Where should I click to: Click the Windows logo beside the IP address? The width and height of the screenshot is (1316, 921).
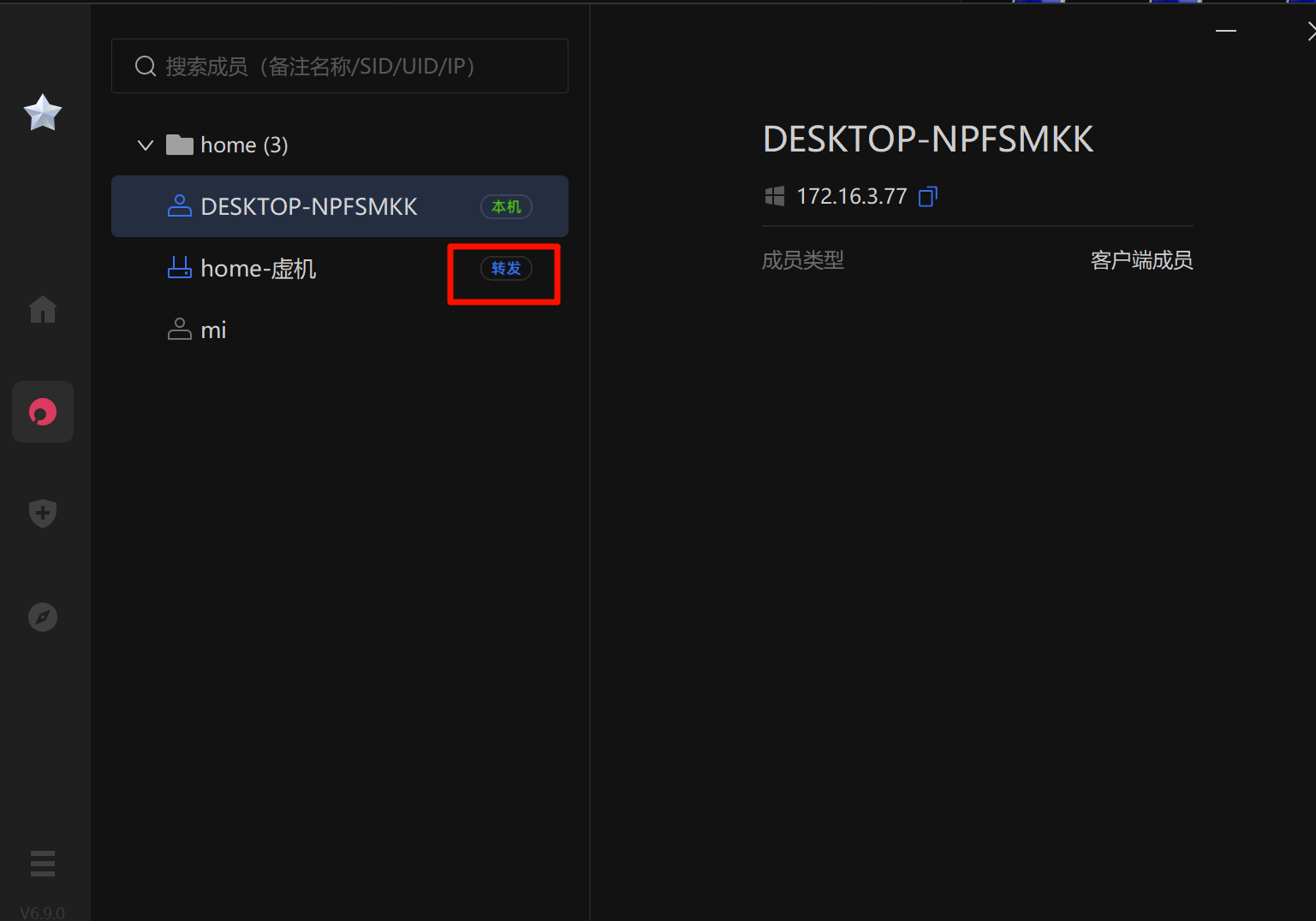[775, 197]
